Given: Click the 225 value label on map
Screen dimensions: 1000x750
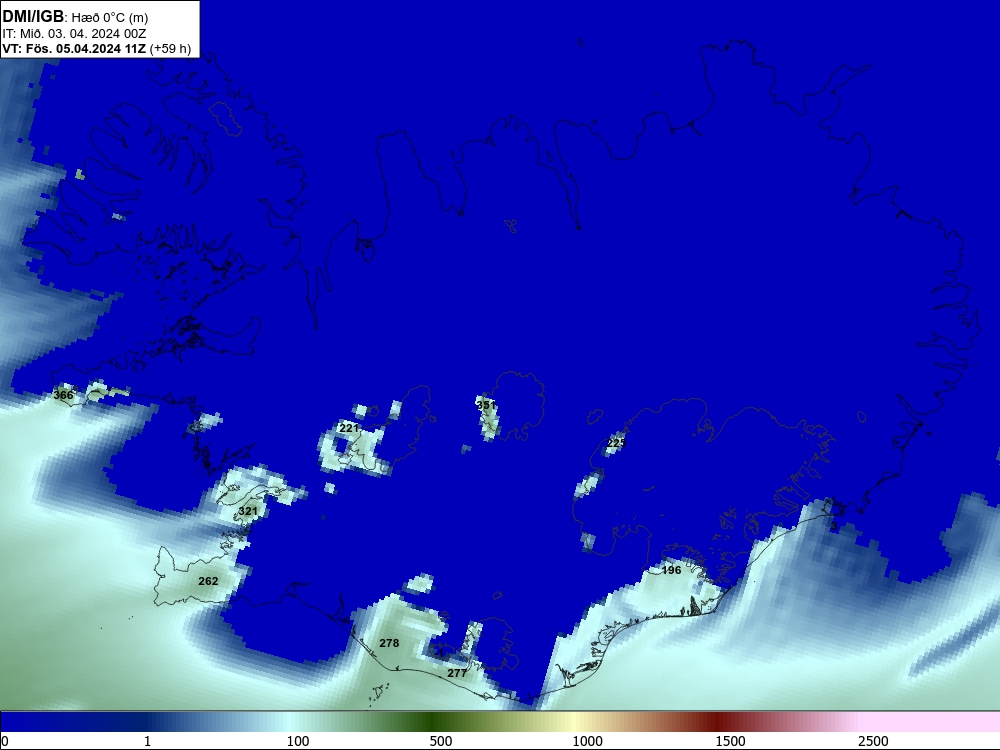Looking at the screenshot, I should coord(616,443).
